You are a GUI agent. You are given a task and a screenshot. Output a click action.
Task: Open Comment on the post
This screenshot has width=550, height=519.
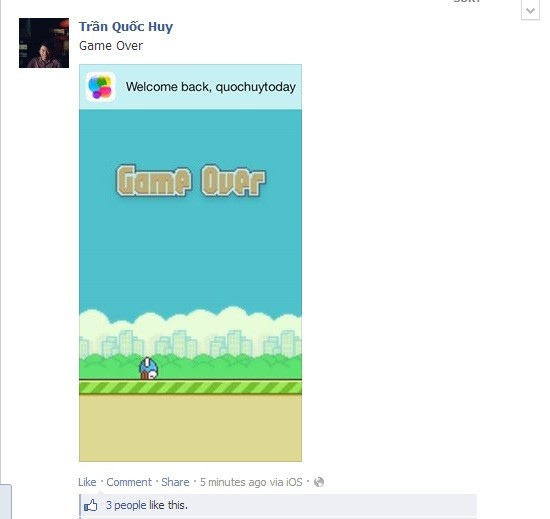click(129, 482)
